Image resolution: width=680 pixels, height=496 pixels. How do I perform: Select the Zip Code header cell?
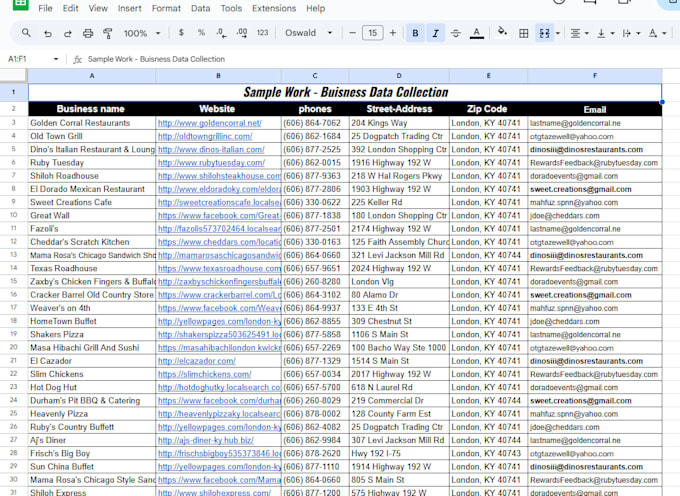tap(488, 108)
